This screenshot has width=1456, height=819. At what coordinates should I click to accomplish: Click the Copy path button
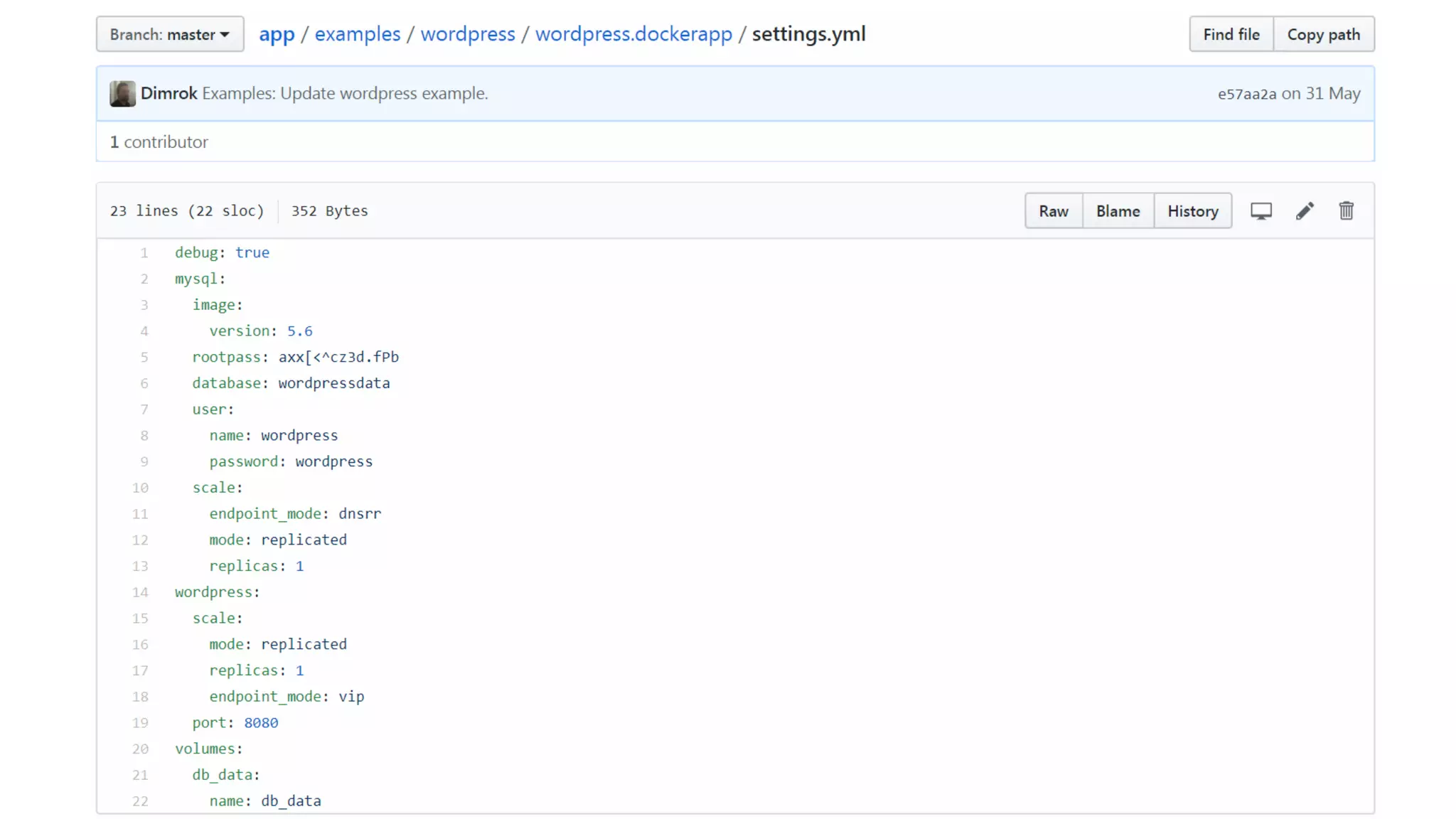coord(1323,34)
